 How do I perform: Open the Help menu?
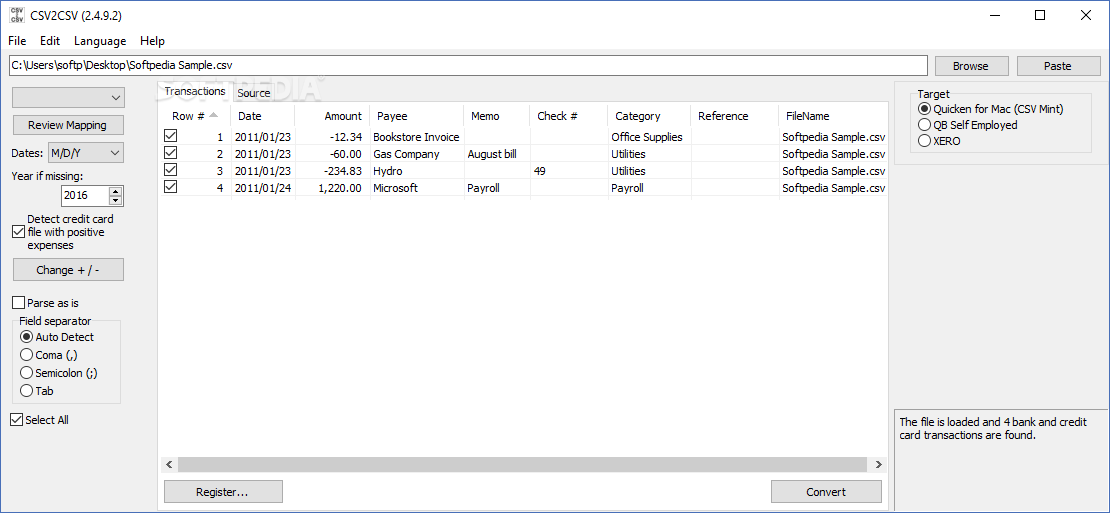pyautogui.click(x=152, y=41)
